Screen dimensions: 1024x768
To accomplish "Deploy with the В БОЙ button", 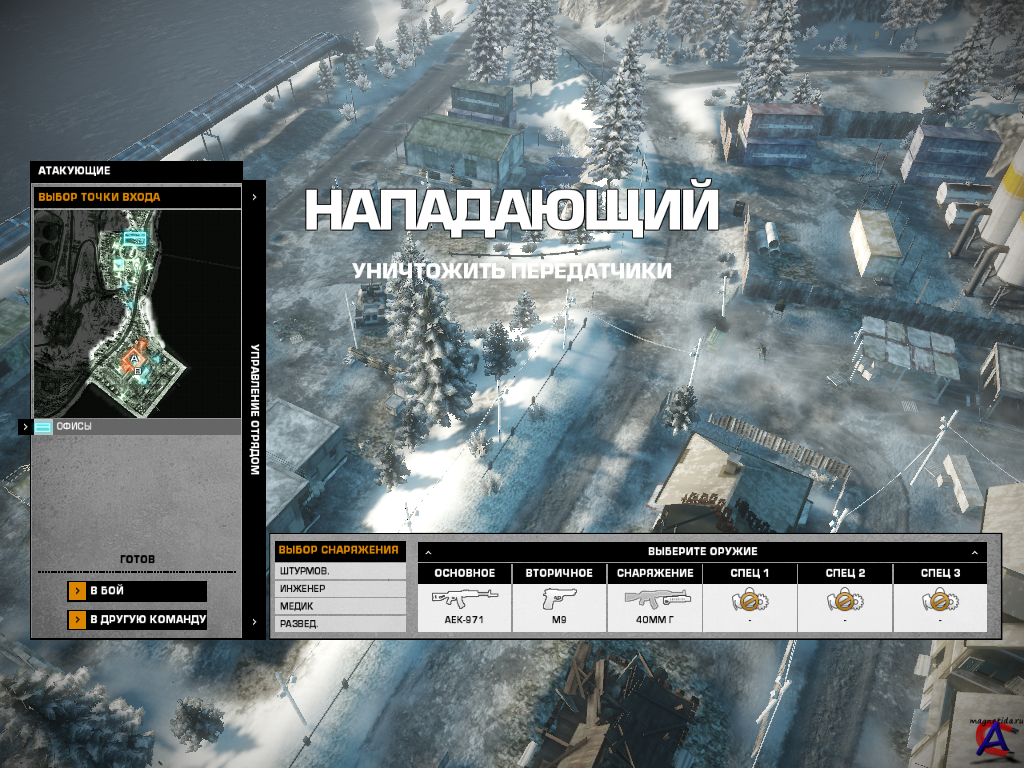I will [x=137, y=591].
